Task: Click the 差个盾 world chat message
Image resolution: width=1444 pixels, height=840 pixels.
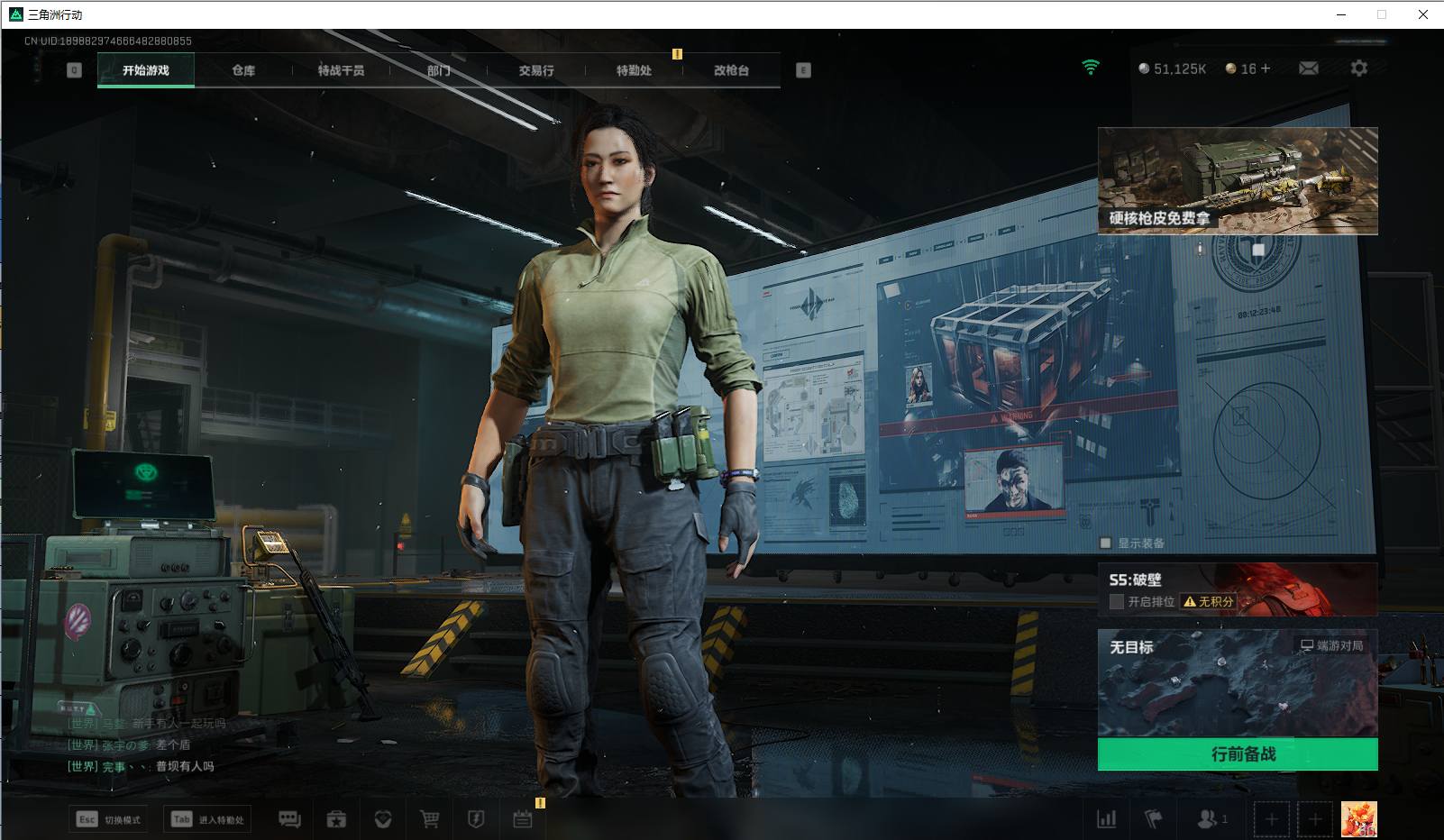Action: click(x=173, y=744)
